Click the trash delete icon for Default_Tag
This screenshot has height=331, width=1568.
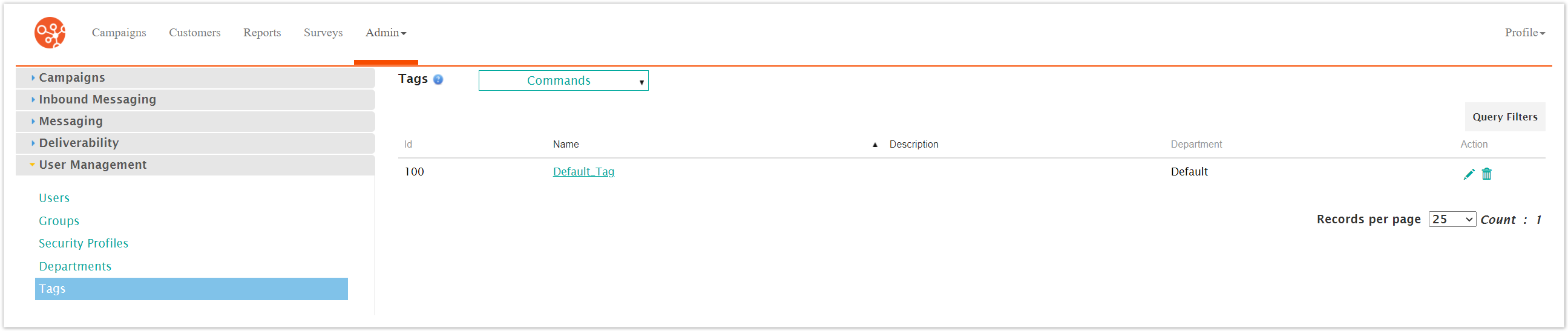pos(1486,175)
